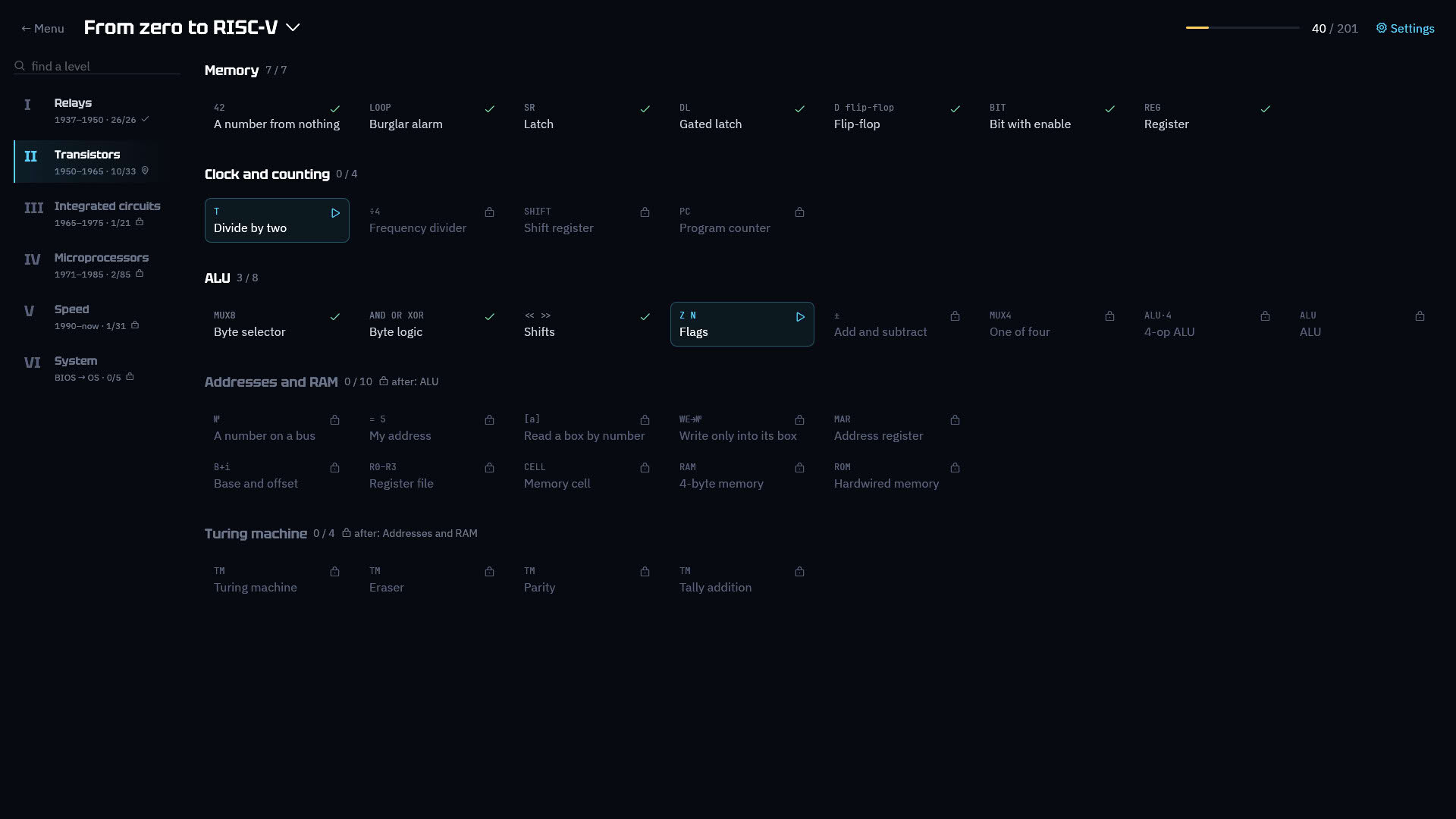Click the lock icon on My address

[490, 420]
